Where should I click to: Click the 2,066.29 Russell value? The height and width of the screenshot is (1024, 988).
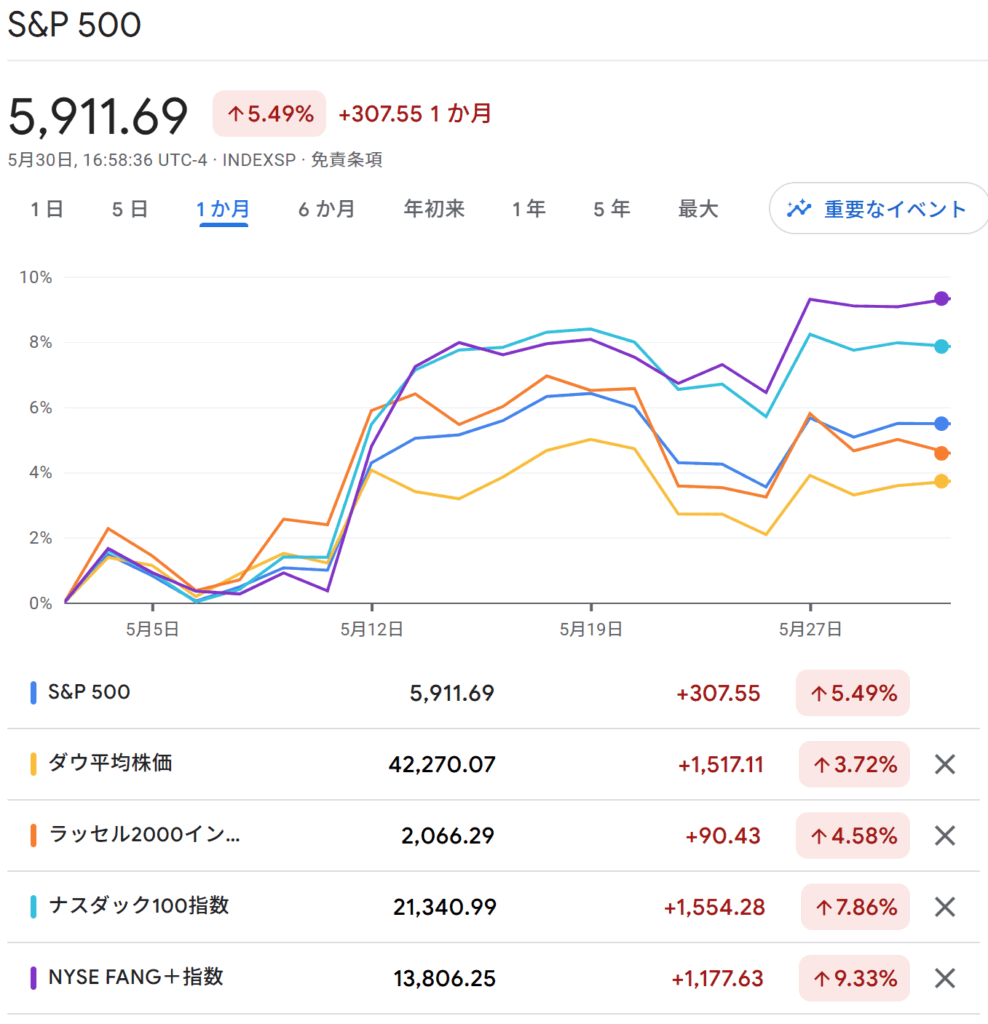tap(448, 835)
